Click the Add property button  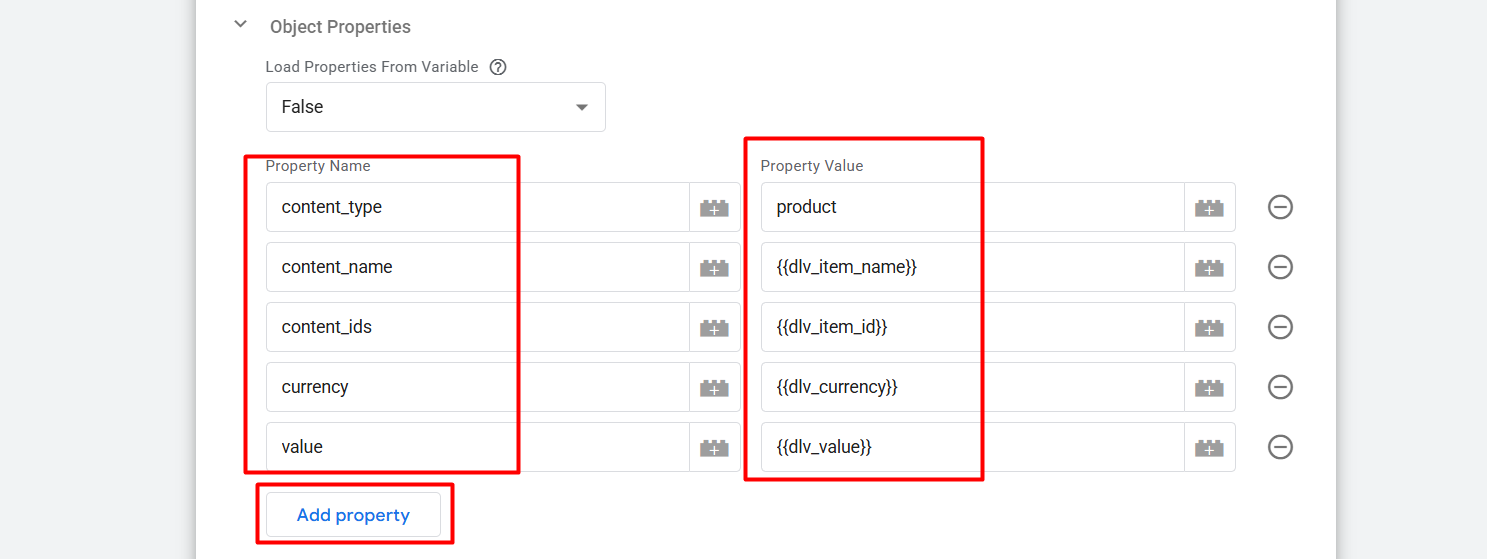pyautogui.click(x=353, y=515)
